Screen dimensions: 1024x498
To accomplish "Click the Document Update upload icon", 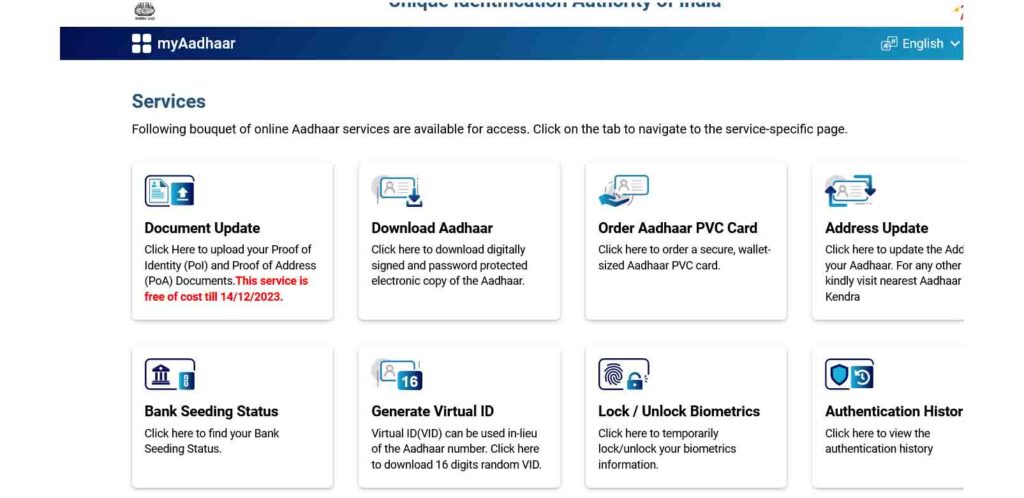I will (x=169, y=191).
